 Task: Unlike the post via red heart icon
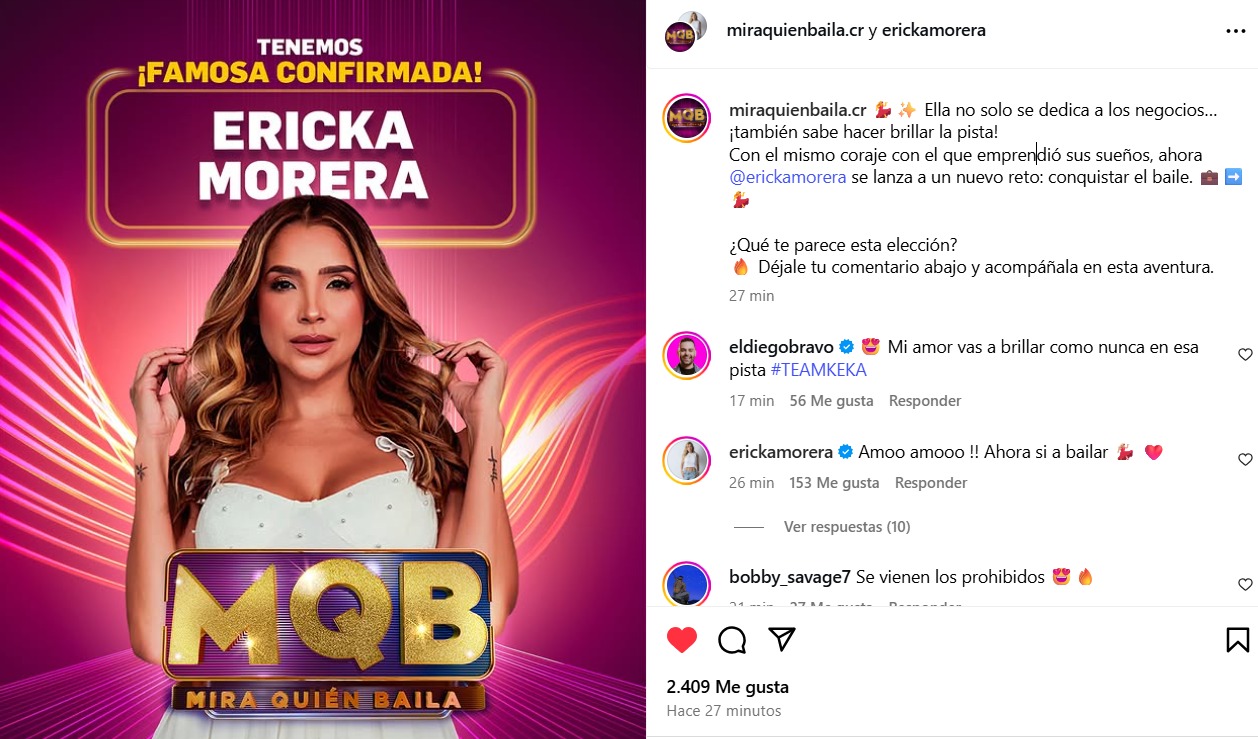[x=681, y=640]
